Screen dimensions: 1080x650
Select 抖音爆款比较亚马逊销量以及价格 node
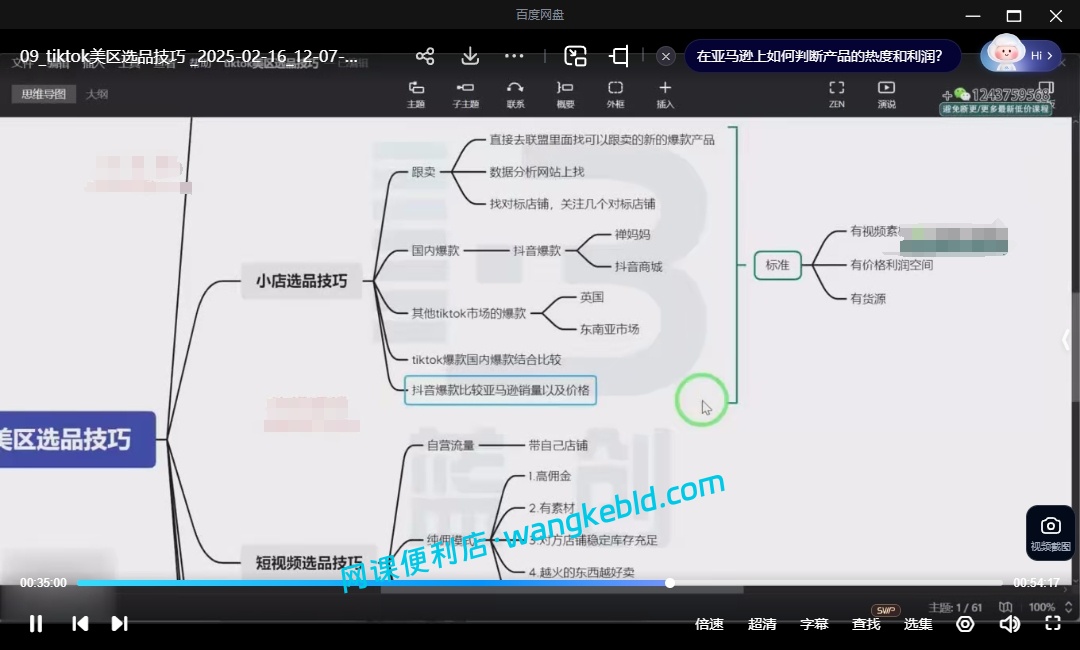click(x=500, y=390)
